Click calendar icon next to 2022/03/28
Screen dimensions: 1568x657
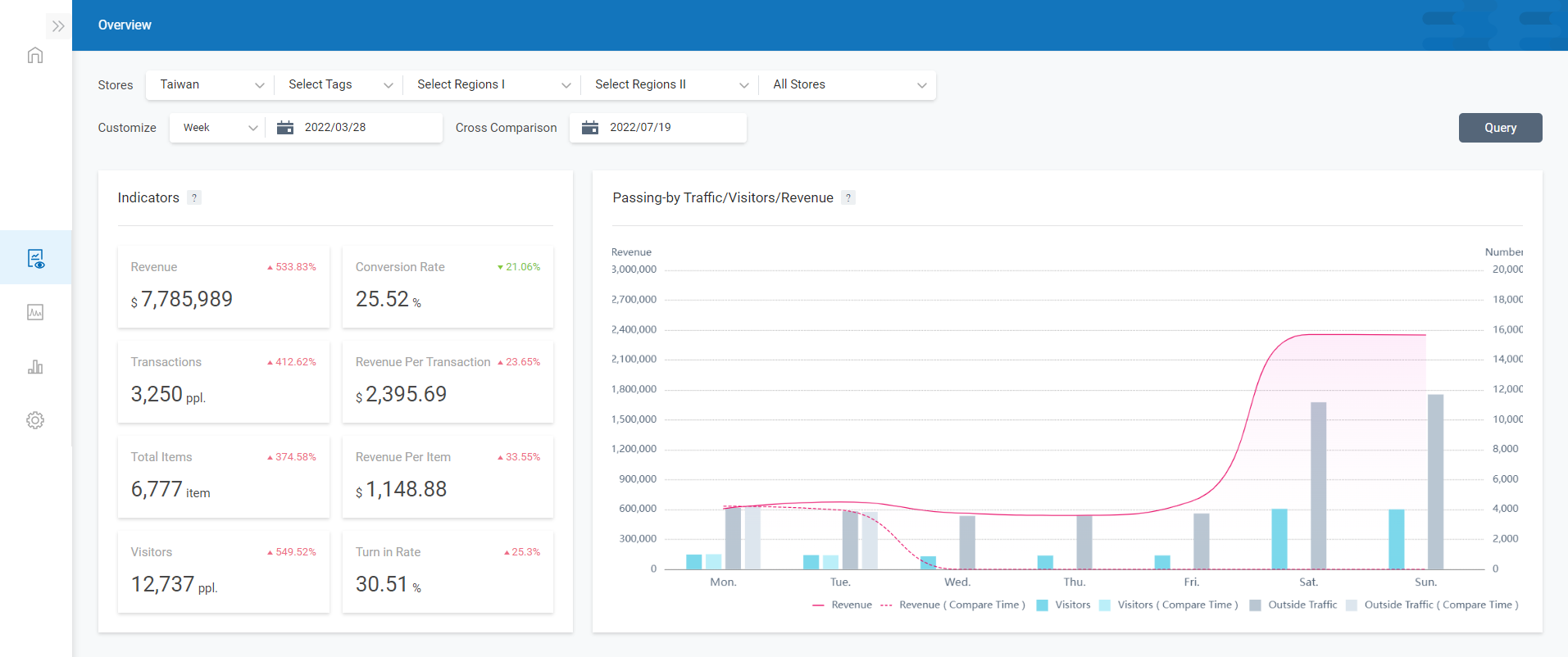pyautogui.click(x=285, y=128)
